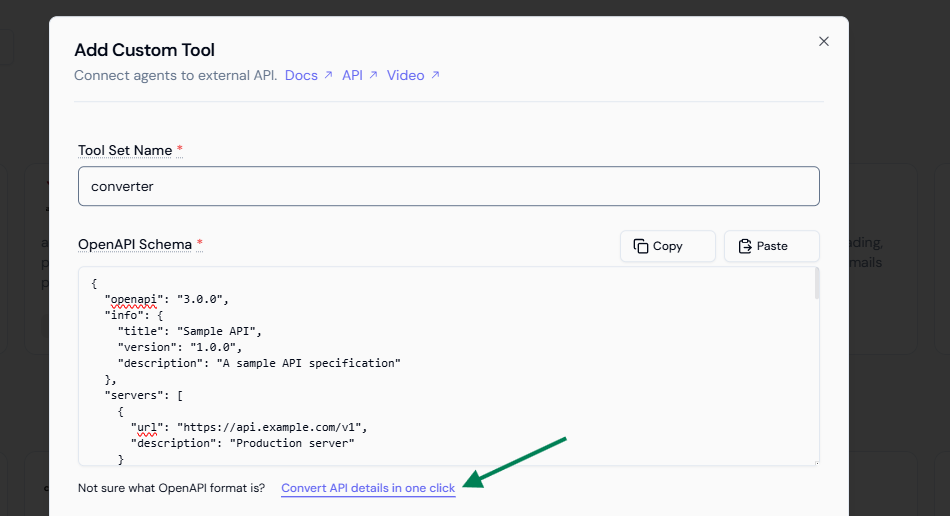The image size is (950, 516).
Task: Click the external arrow icon next to API
Action: pyautogui.click(x=373, y=74)
